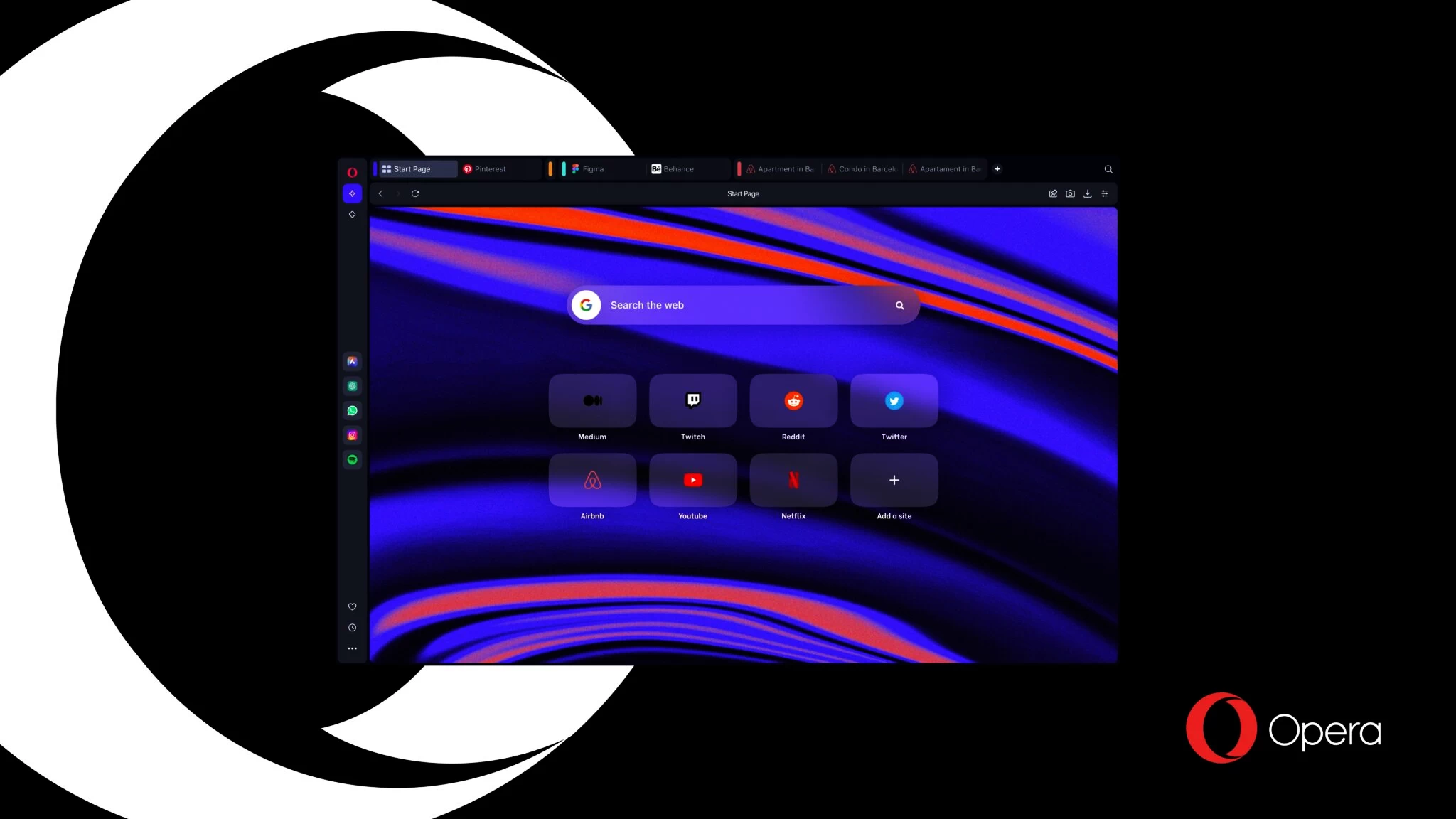1456x819 pixels.
Task: Collapse the blue tab island handle
Action: 375,169
